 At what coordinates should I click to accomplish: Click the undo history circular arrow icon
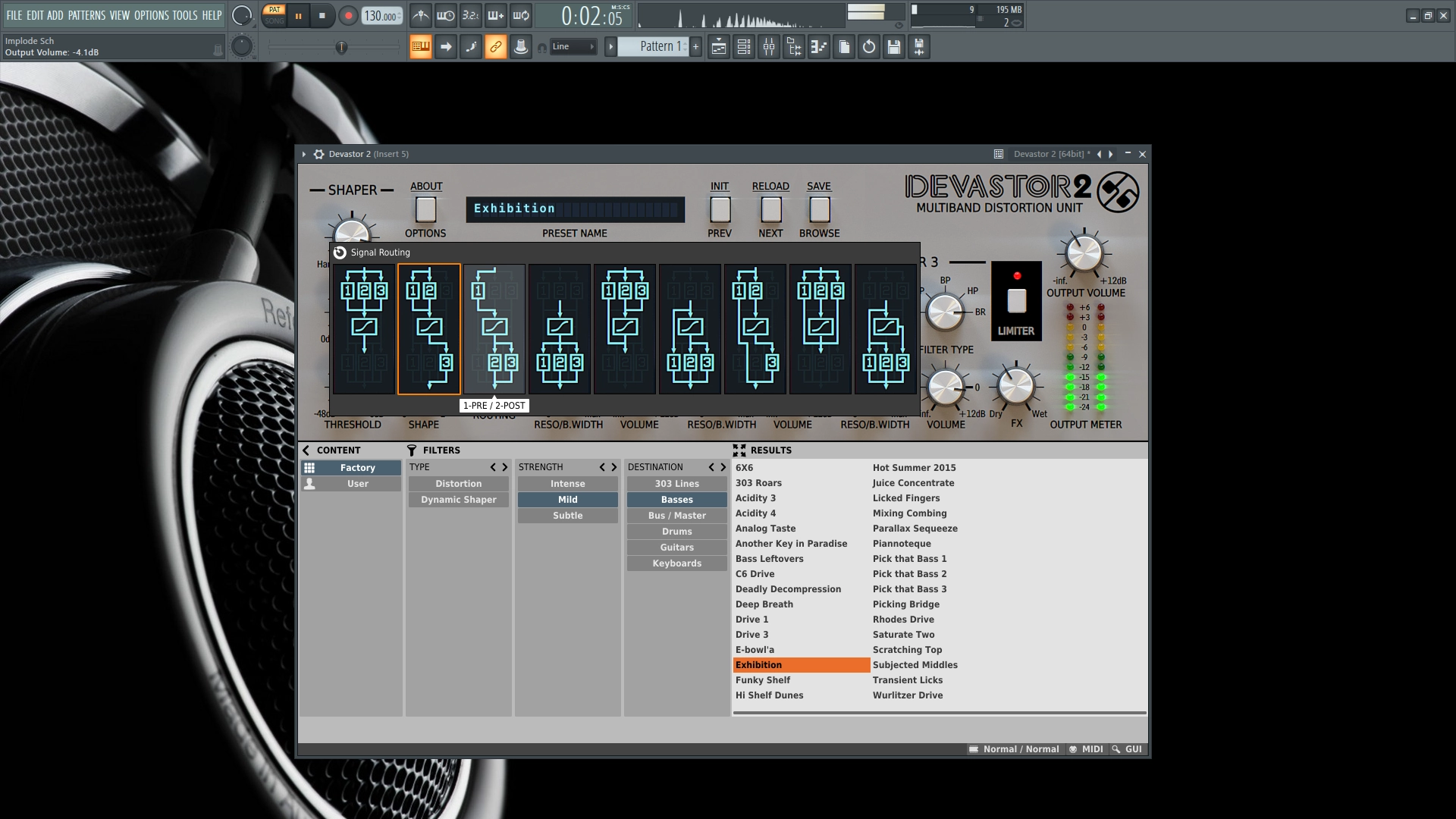click(x=869, y=47)
